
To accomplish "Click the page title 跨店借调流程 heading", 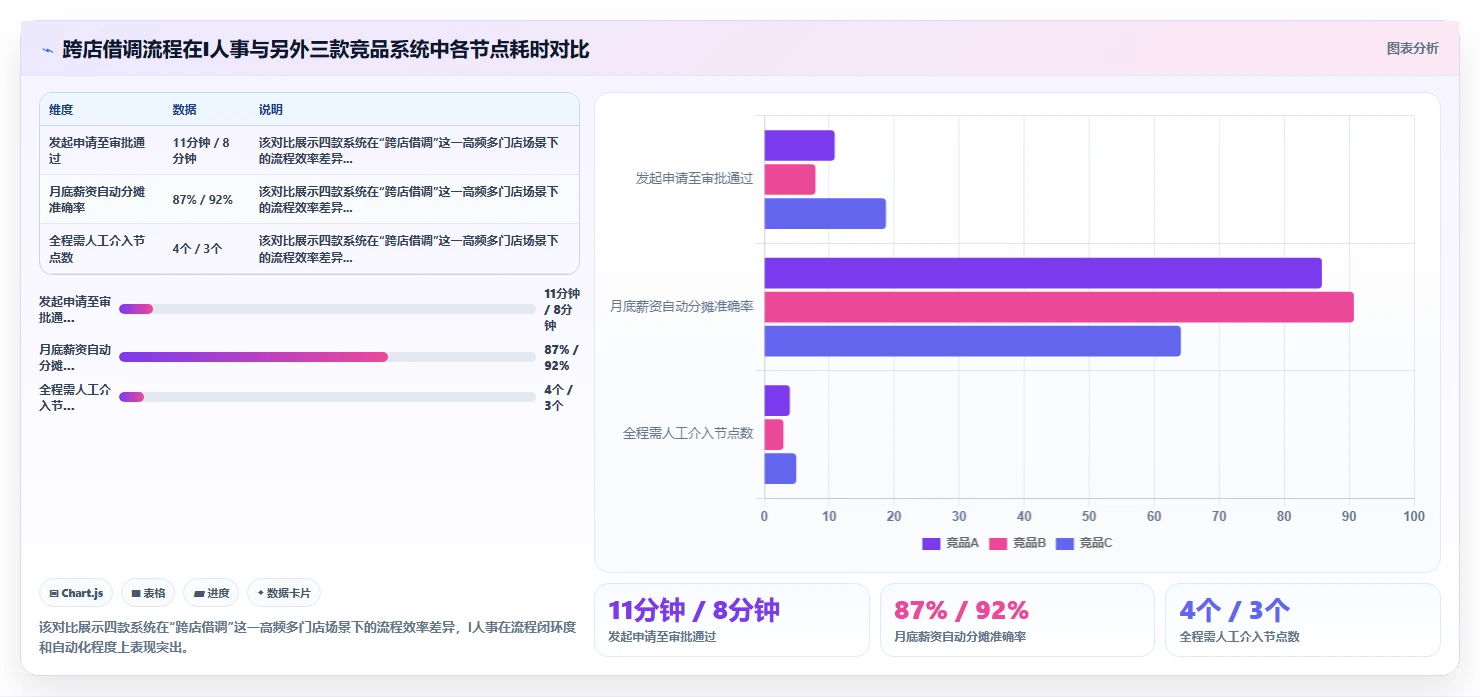I will (326, 49).
